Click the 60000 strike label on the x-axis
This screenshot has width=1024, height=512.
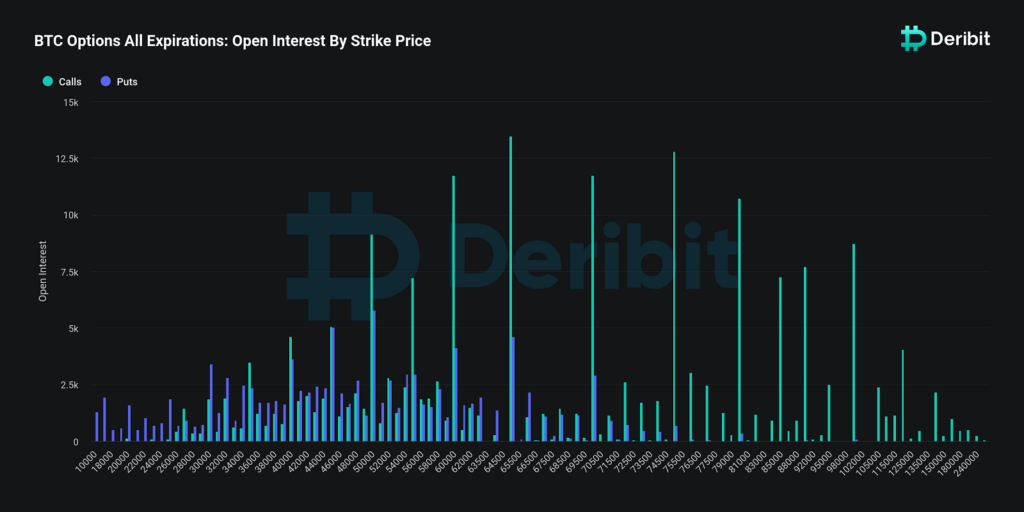[443, 461]
